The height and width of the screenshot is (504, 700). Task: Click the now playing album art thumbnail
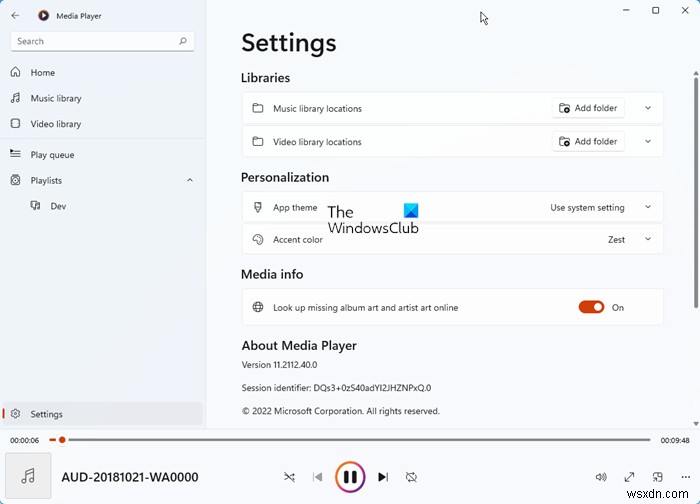coord(28,476)
